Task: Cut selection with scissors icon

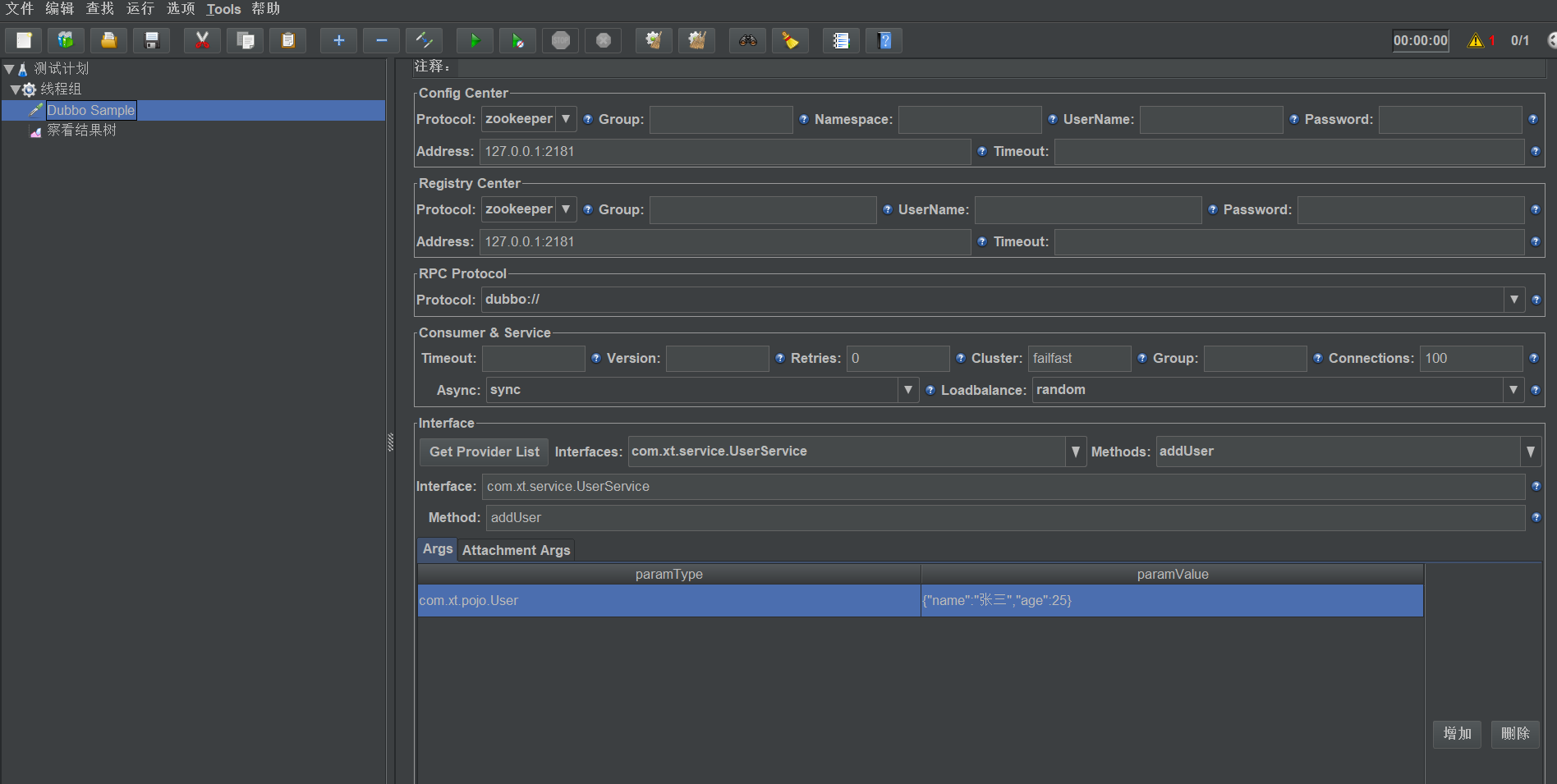Action: point(202,40)
